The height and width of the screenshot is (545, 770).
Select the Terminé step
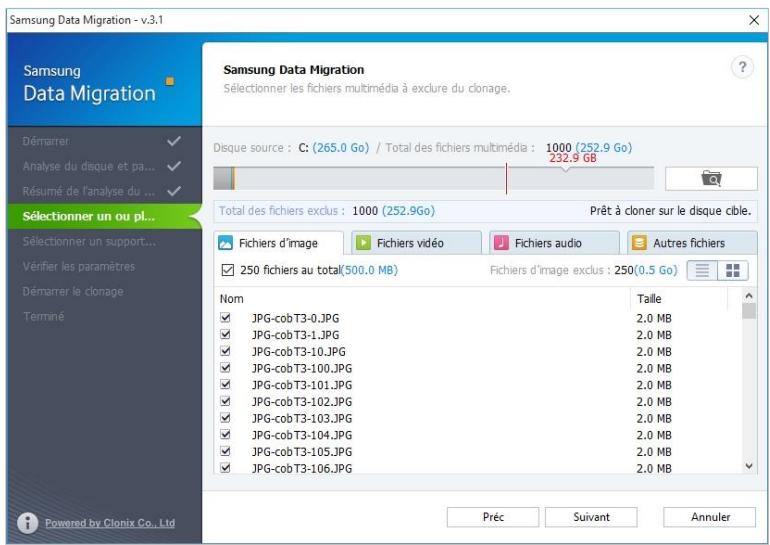[104, 317]
